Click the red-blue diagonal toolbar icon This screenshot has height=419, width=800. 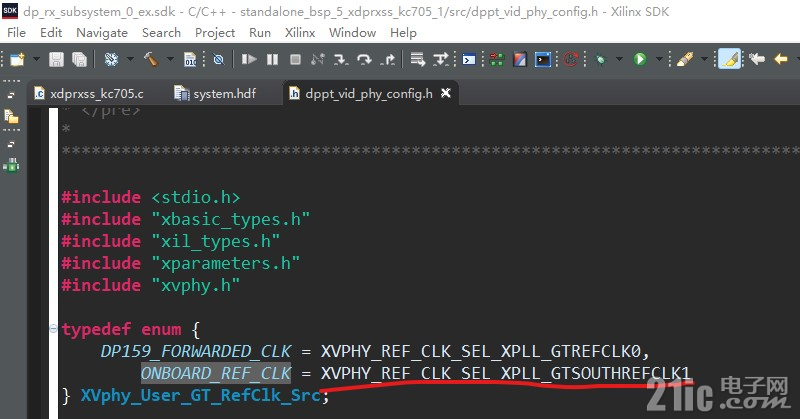tap(519, 60)
